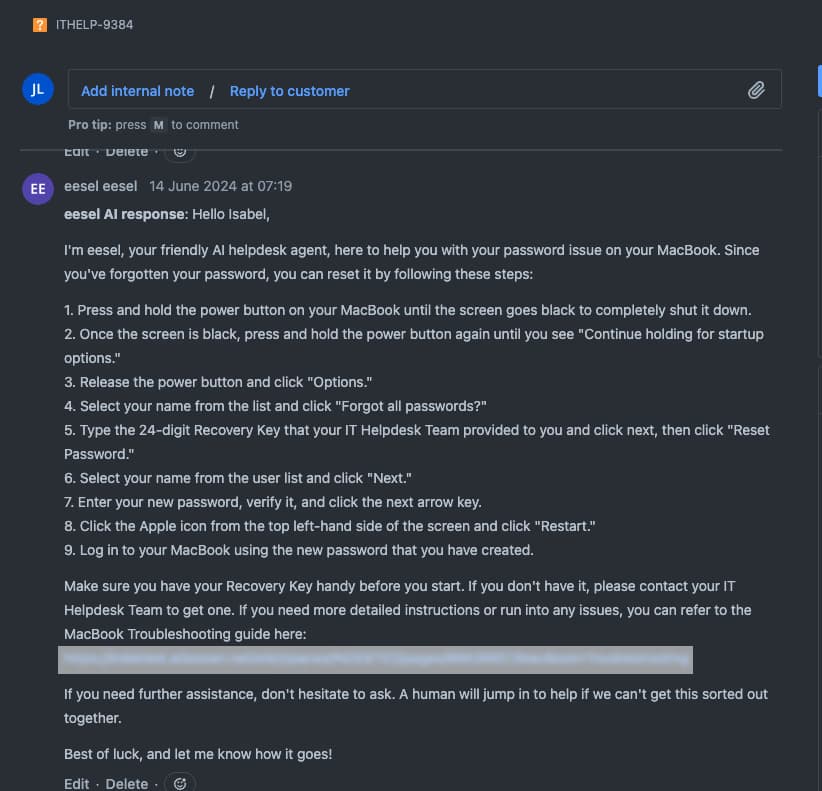Add emoji reaction to eesel AI response

[x=180, y=783]
